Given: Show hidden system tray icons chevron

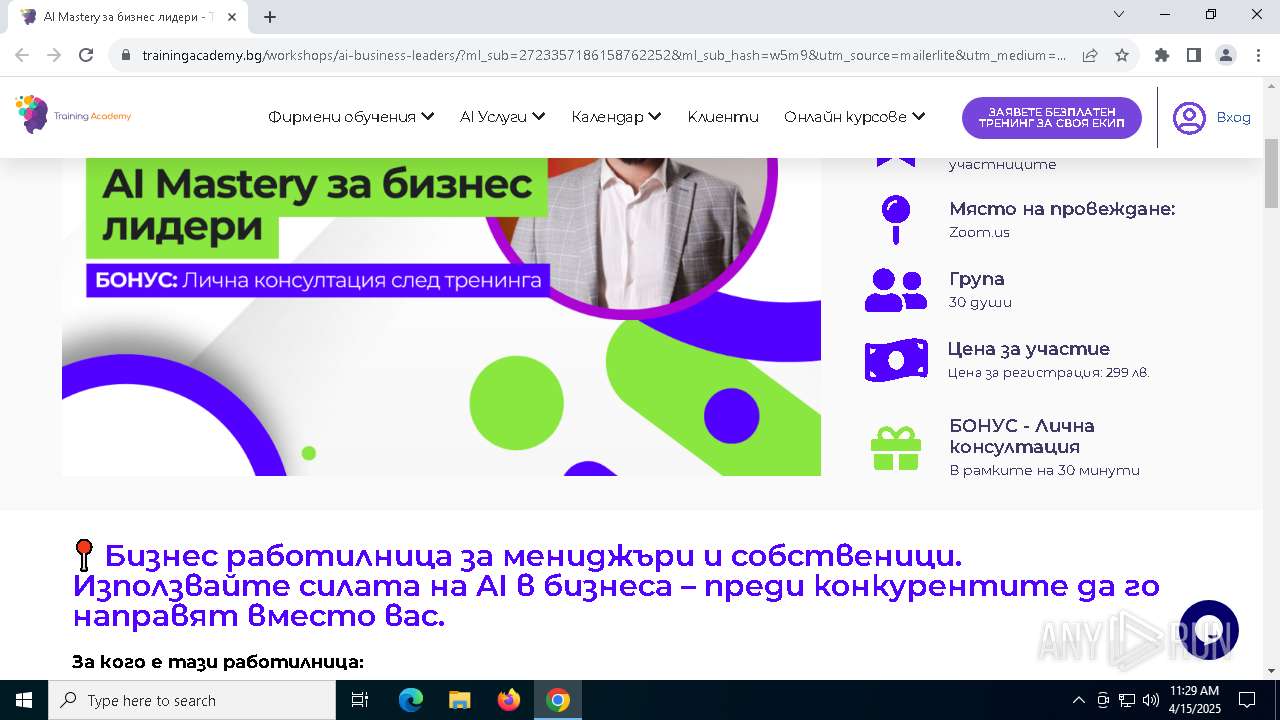Looking at the screenshot, I should pos(1078,700).
